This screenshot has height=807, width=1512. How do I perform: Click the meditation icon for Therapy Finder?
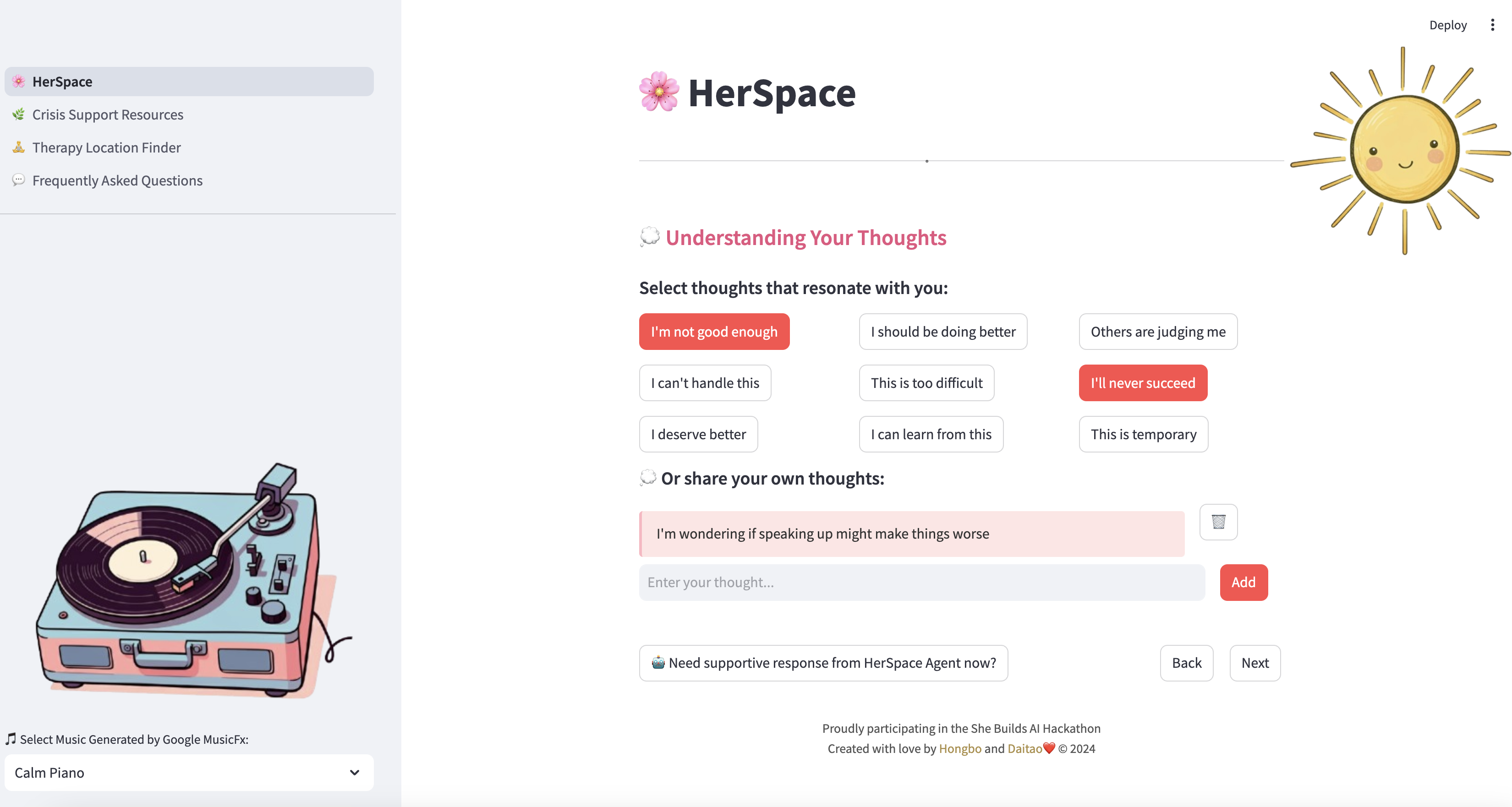pyautogui.click(x=19, y=147)
